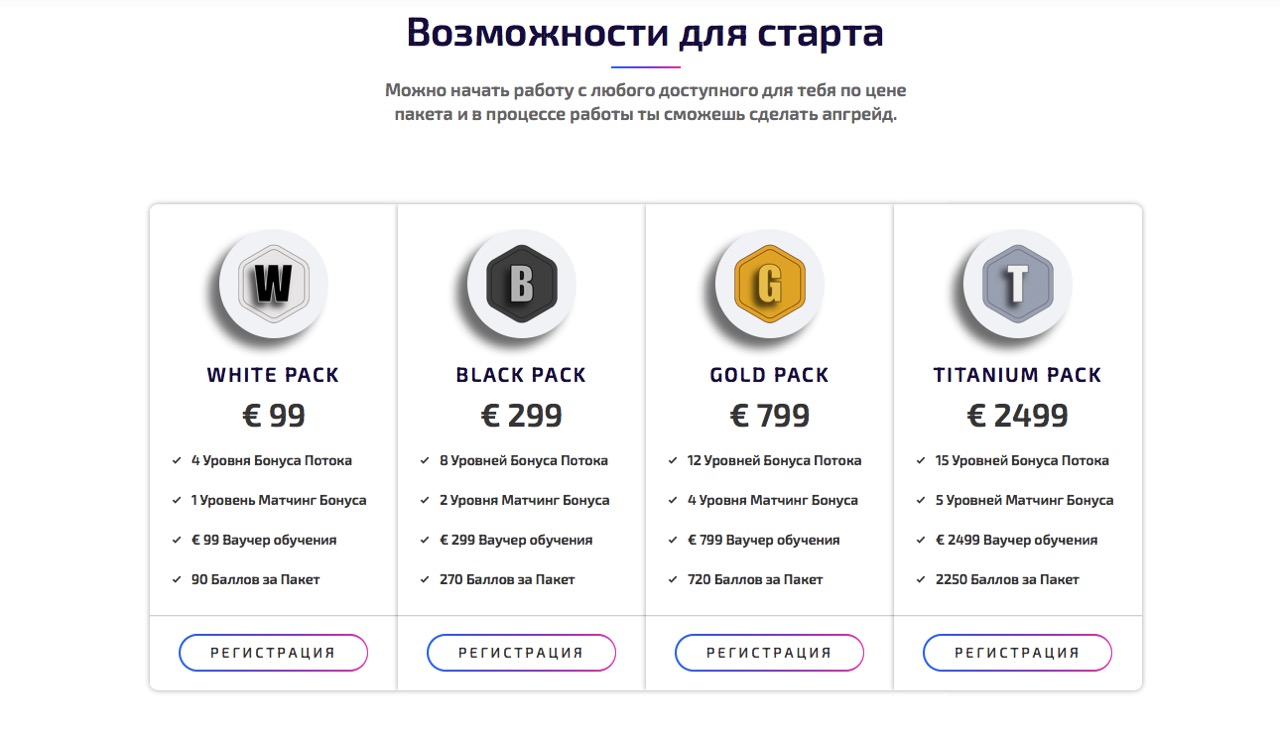
Task: Click РЕГИСТРАЦИЯ under Black Pack
Action: [521, 653]
